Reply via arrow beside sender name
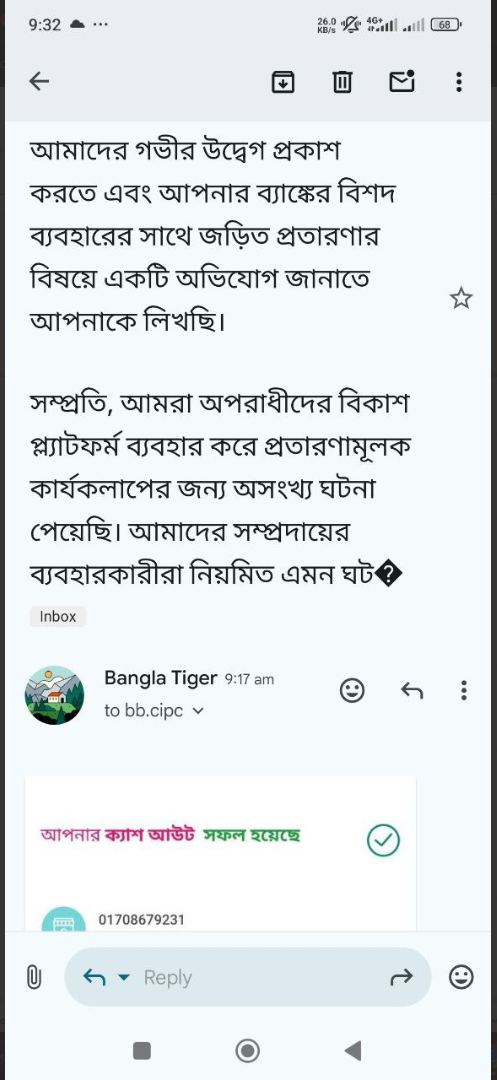The height and width of the screenshot is (1080, 497). click(412, 689)
